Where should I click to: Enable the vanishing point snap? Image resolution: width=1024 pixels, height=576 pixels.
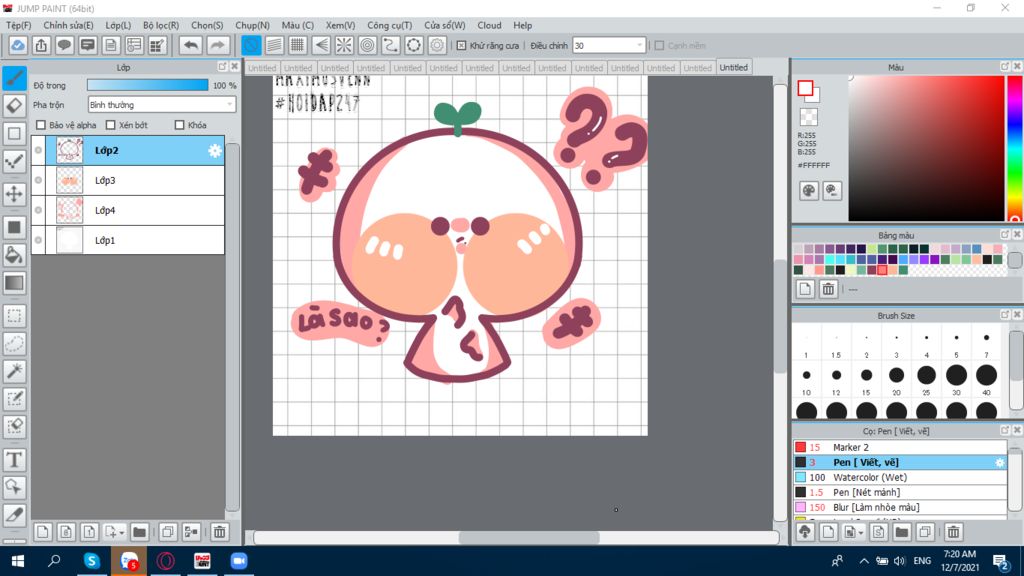click(x=321, y=45)
